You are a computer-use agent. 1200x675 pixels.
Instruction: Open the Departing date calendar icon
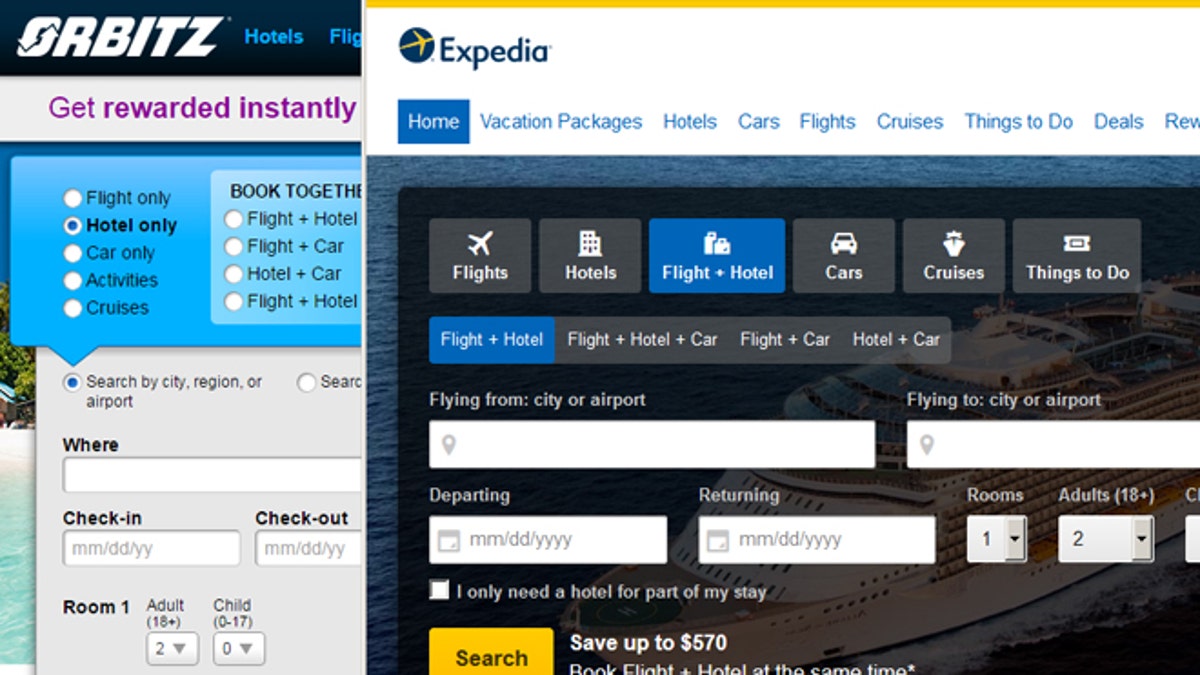[449, 541]
